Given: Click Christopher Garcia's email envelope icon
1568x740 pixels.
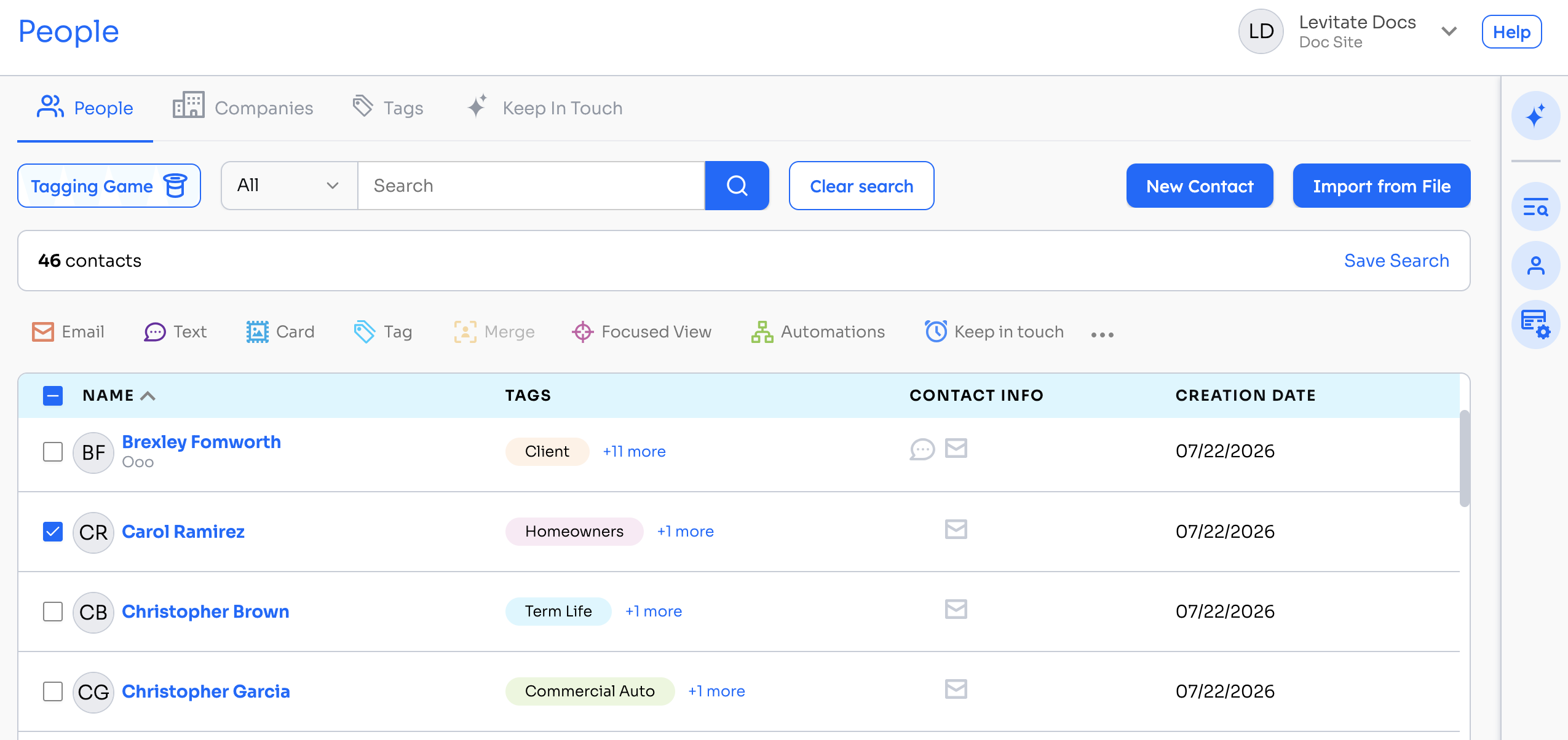Looking at the screenshot, I should coord(956,689).
